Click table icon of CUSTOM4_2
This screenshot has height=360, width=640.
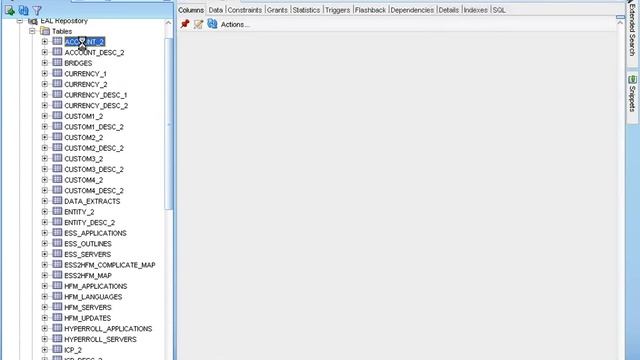point(58,180)
